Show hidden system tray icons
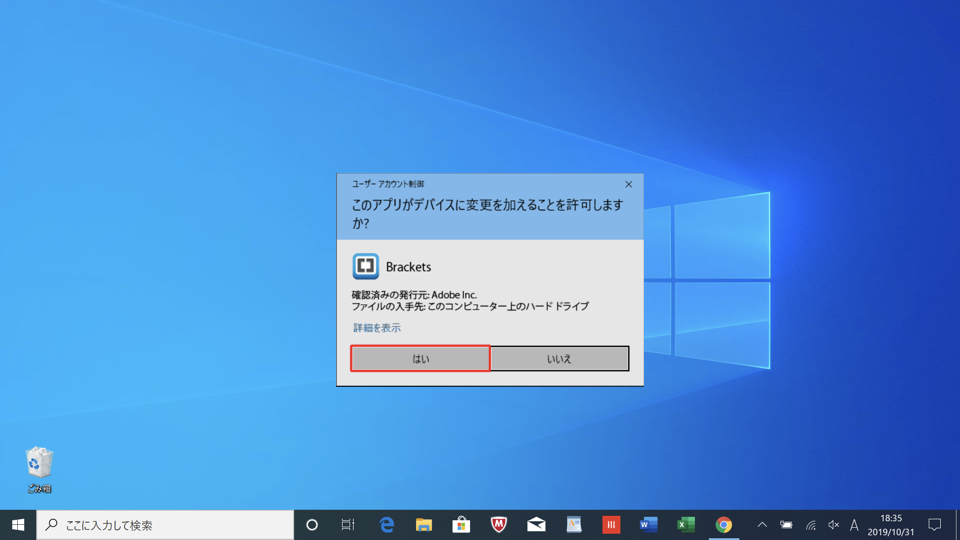 762,525
